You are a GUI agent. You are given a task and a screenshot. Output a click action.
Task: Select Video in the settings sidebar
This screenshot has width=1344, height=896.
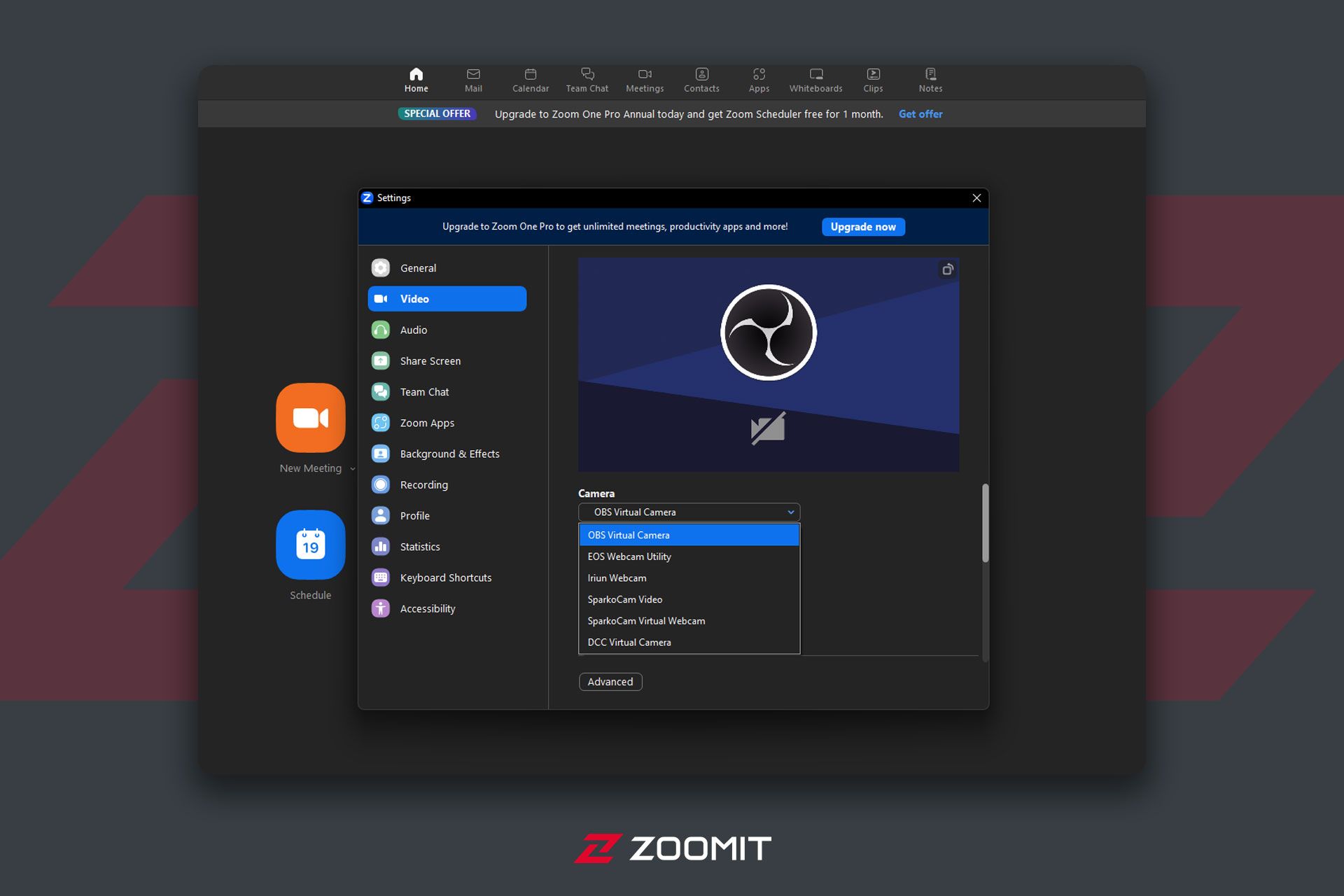pos(447,299)
